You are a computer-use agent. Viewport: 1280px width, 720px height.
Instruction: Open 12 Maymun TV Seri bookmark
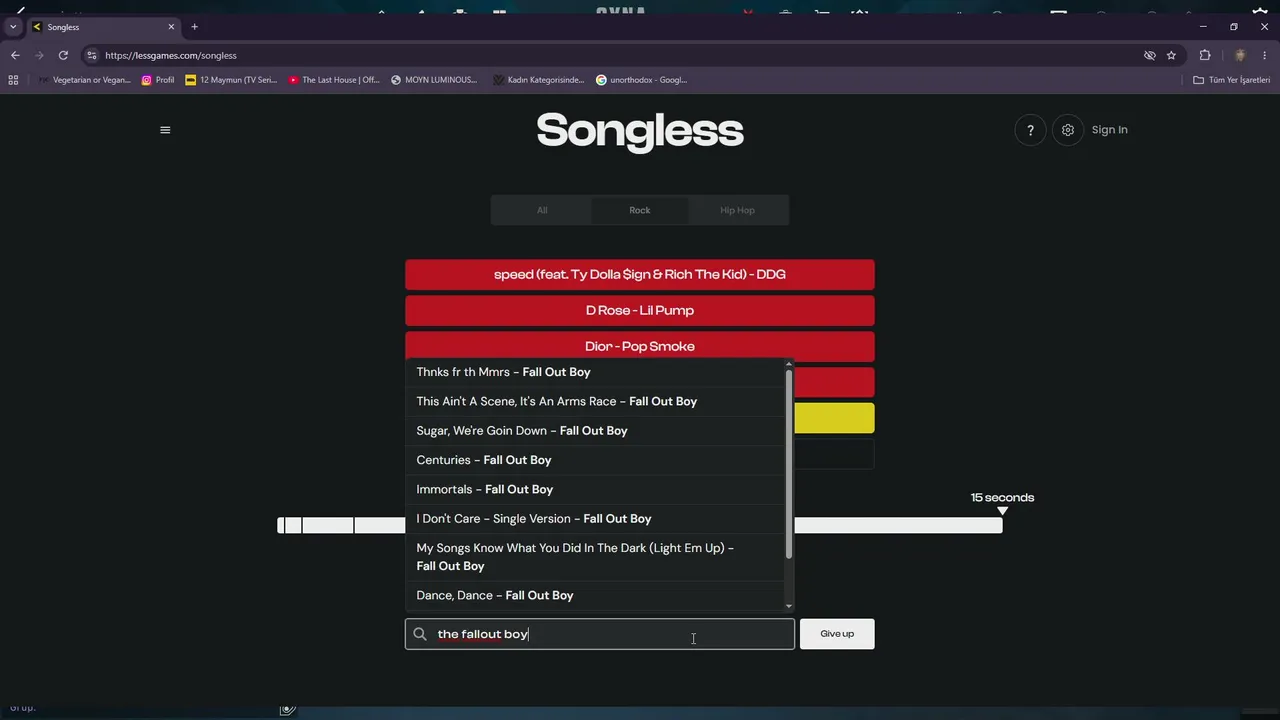click(231, 80)
